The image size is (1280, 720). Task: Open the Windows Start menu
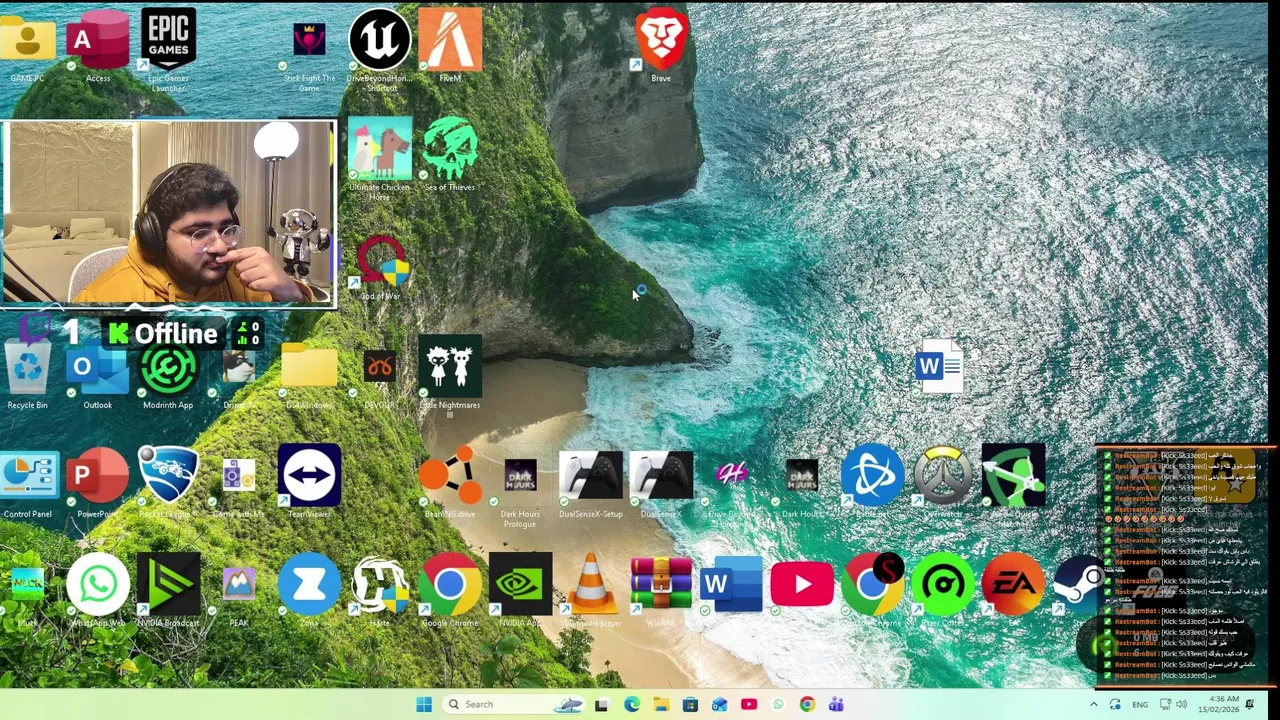click(424, 704)
